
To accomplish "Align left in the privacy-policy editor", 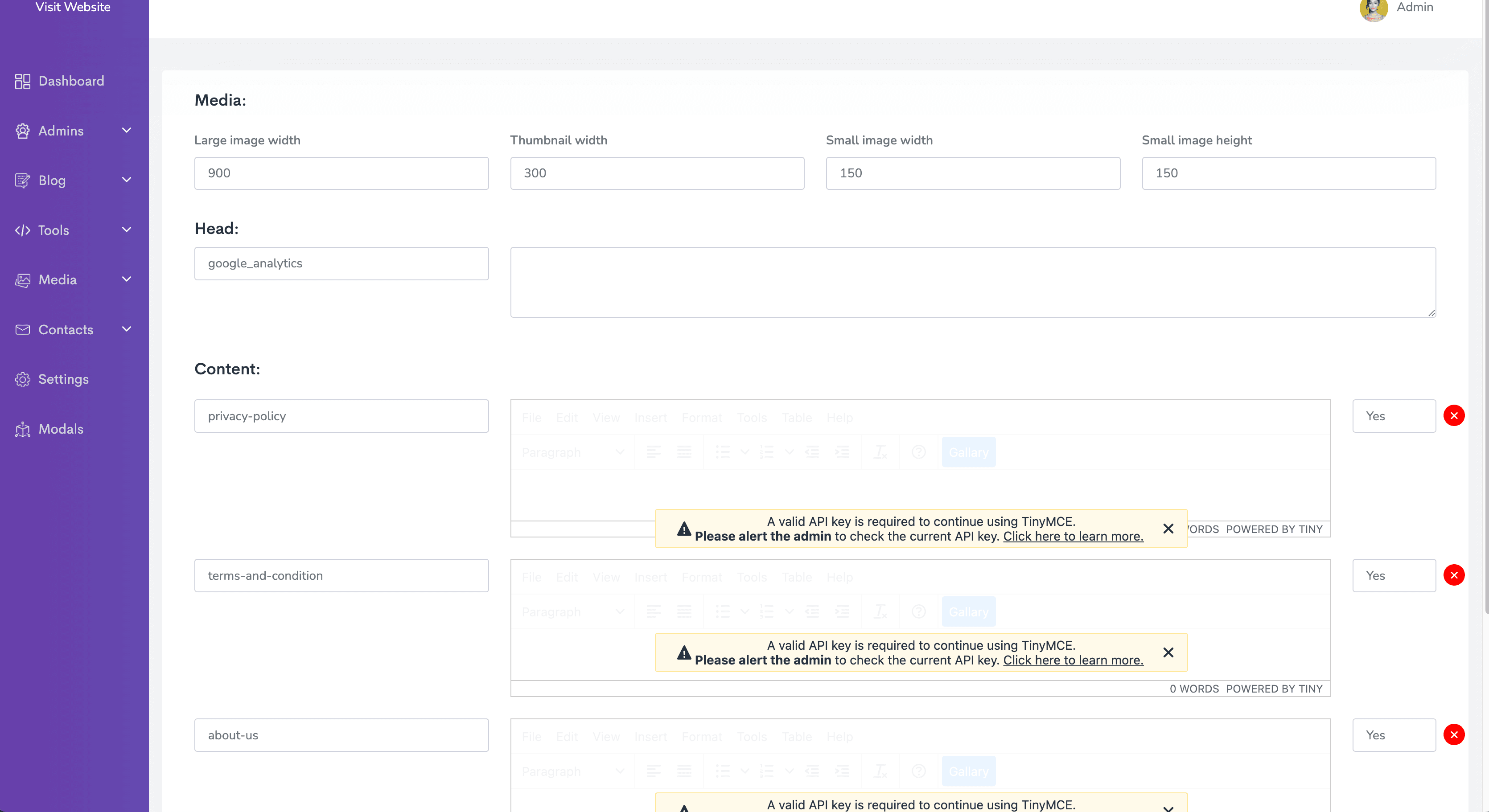I will click(x=654, y=452).
